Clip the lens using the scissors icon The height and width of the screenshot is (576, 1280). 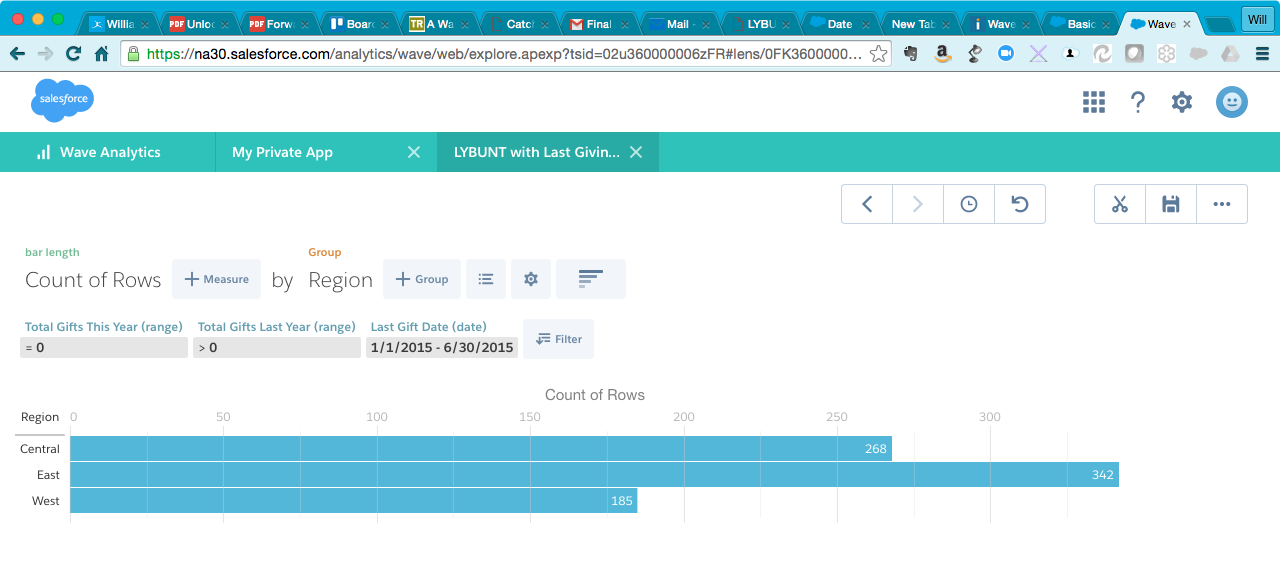(x=1119, y=203)
